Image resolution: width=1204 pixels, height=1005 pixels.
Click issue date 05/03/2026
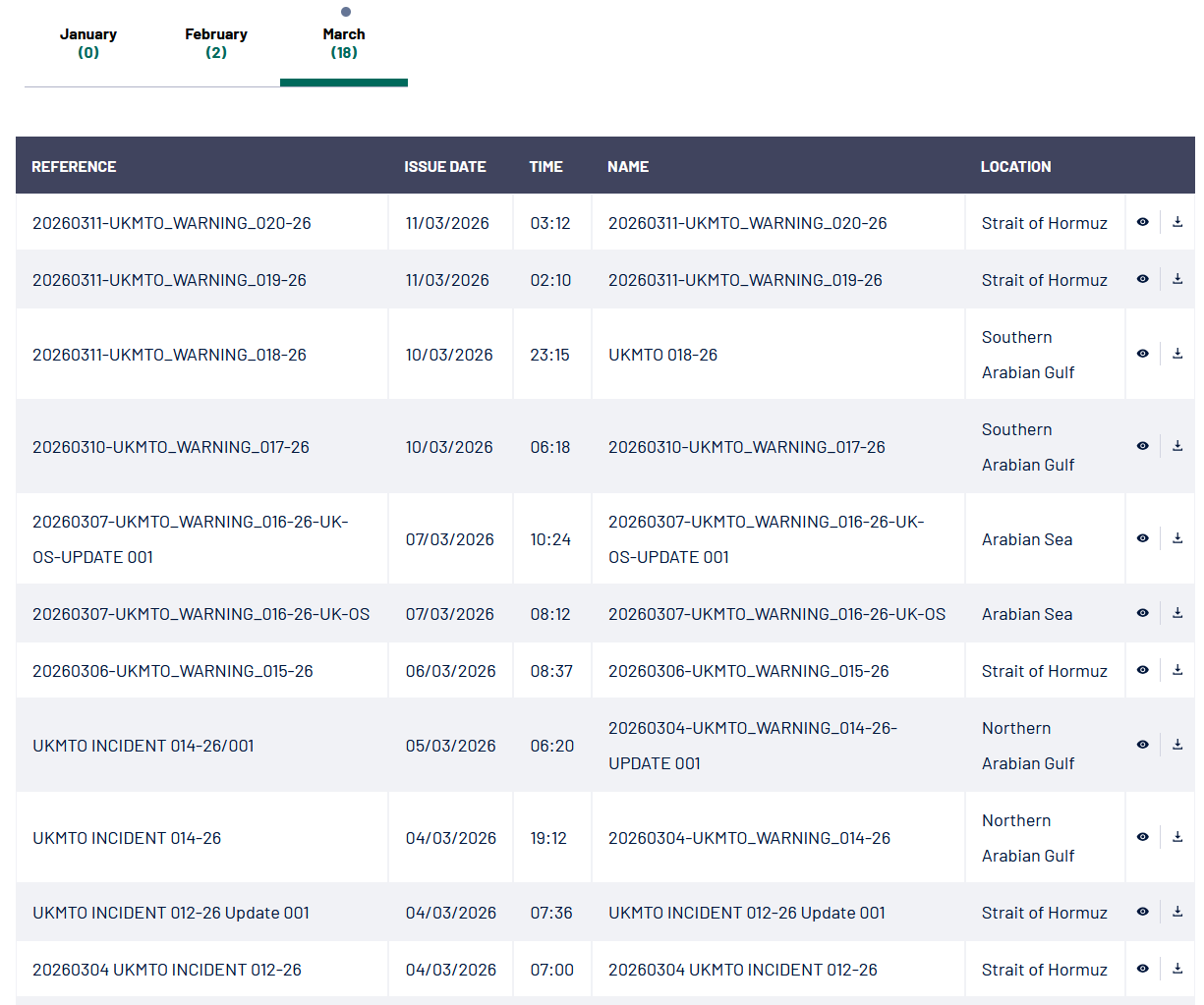[x=451, y=746]
